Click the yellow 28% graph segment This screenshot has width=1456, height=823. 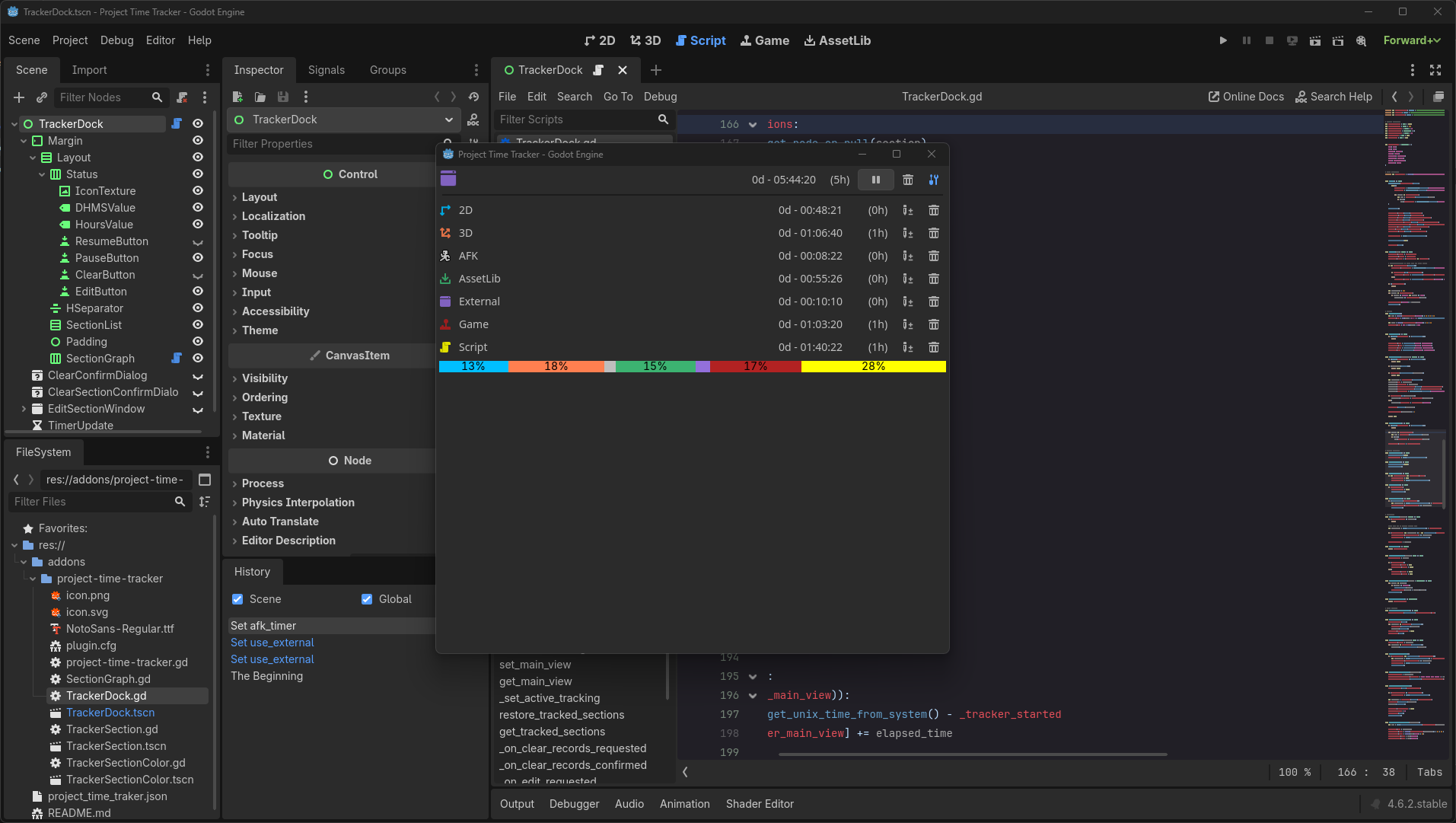tap(873, 366)
